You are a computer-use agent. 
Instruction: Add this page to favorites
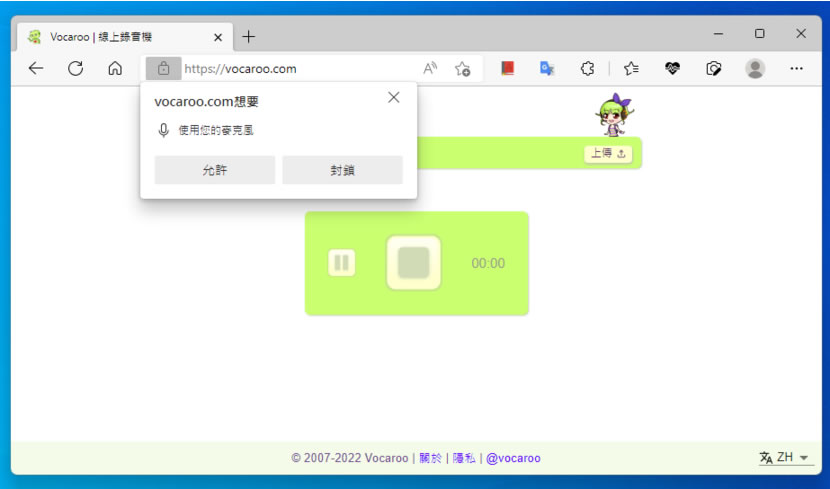pos(463,69)
